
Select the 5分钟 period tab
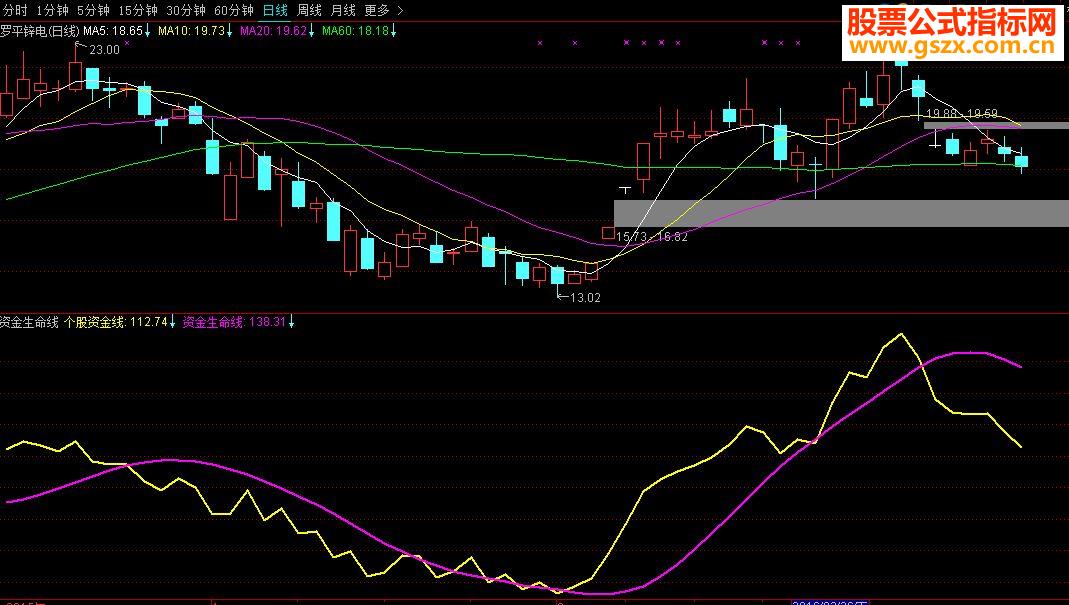93,10
